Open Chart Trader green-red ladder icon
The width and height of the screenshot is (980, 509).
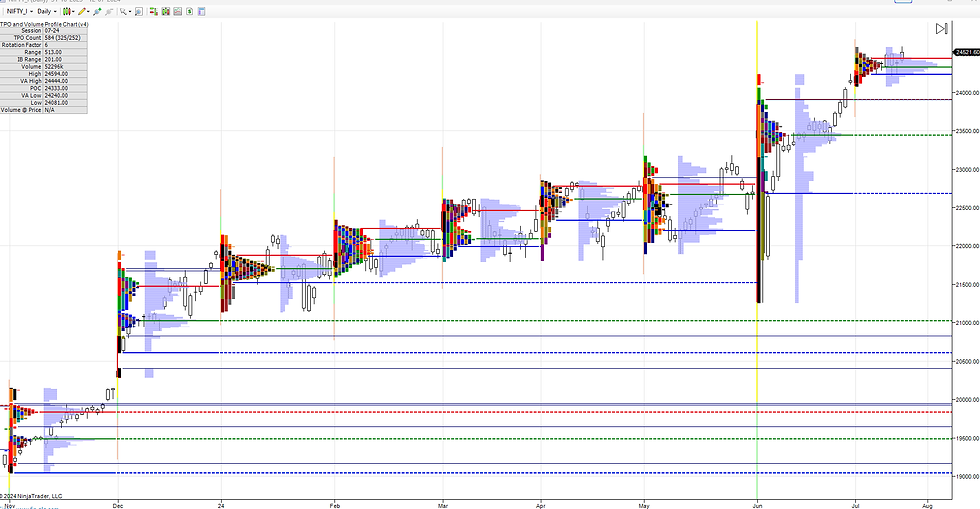(x=154, y=11)
